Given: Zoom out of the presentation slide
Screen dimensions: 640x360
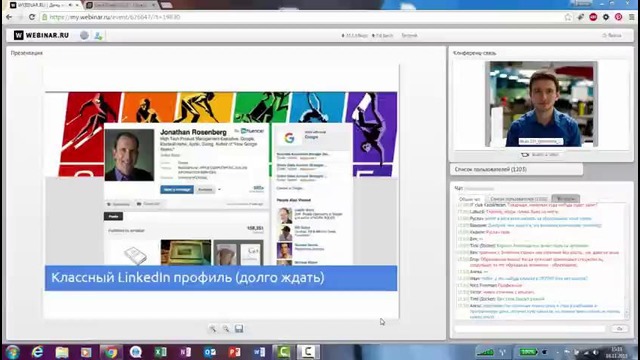Looking at the screenshot, I should [226, 329].
